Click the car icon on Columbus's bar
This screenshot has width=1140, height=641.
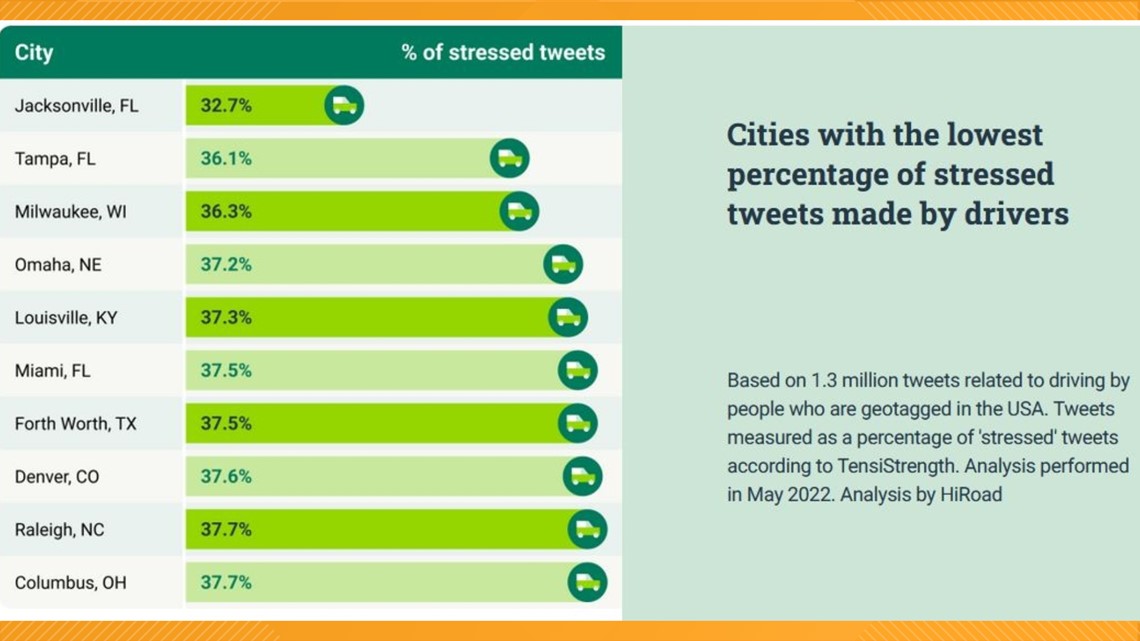[x=587, y=582]
